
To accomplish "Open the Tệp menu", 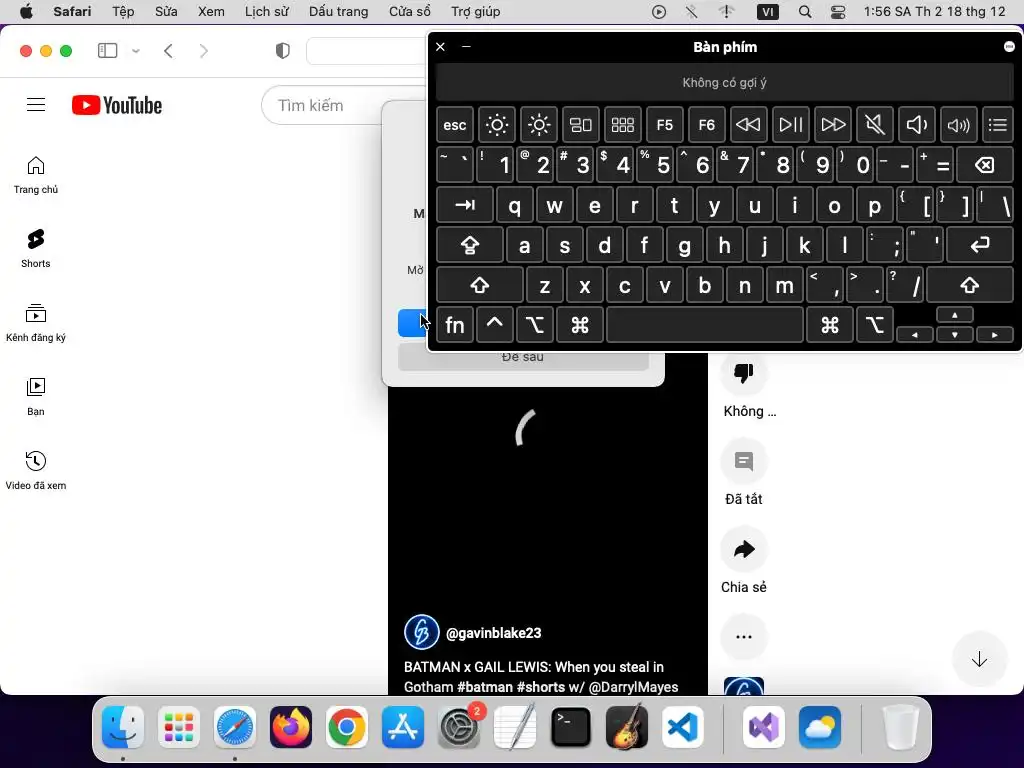I will pos(123,12).
